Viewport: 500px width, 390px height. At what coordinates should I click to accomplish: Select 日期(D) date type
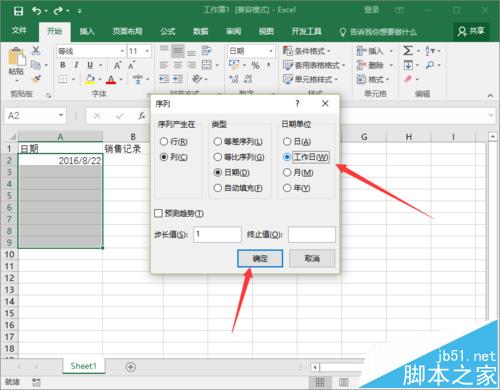pyautogui.click(x=232, y=172)
